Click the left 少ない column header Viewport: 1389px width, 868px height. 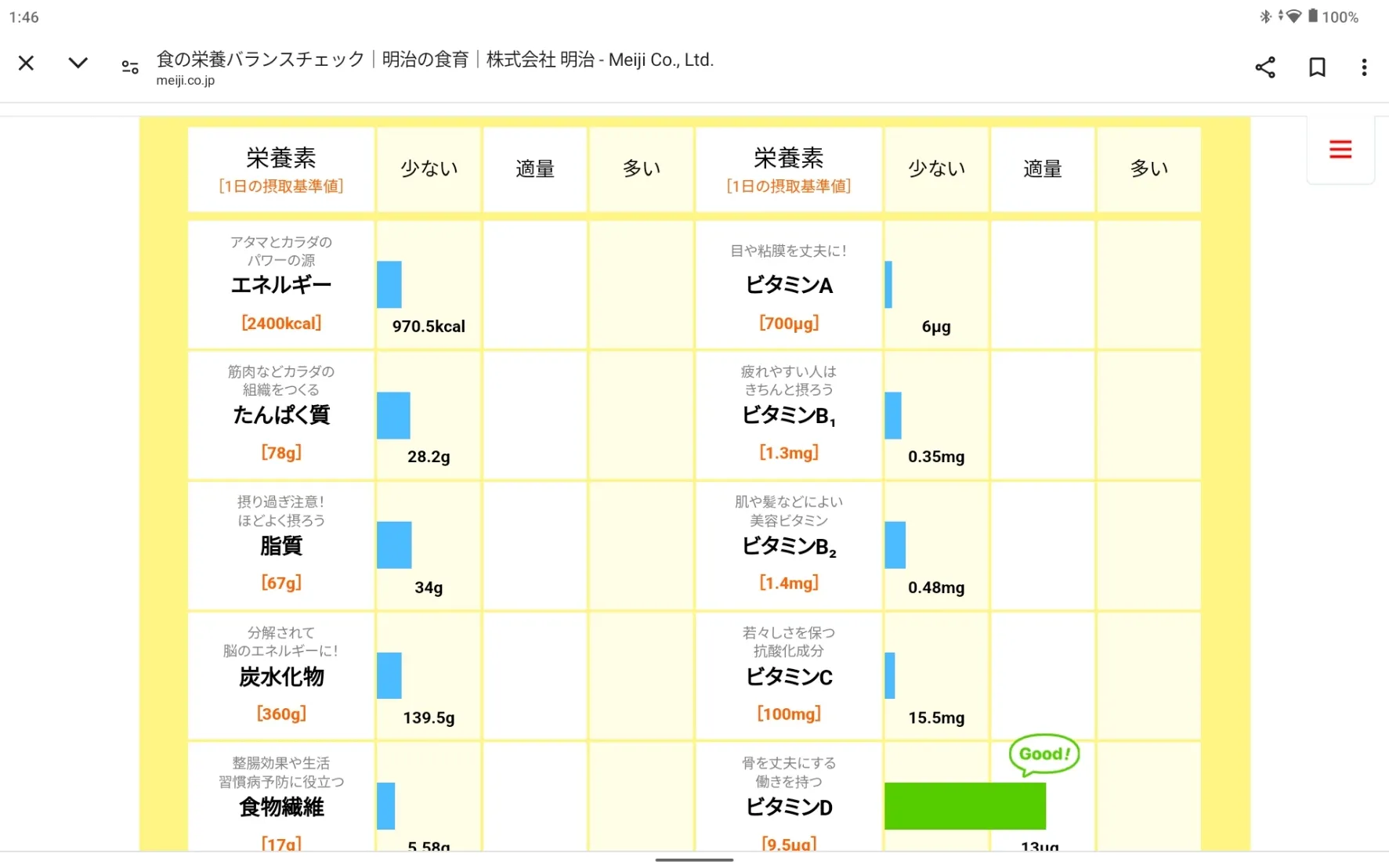429,169
